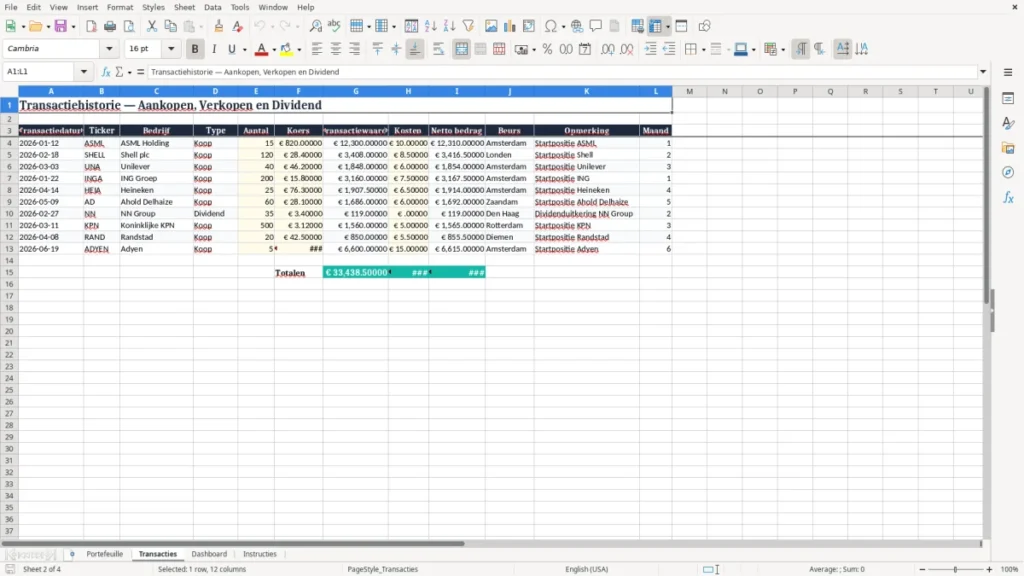This screenshot has width=1024, height=576.
Task: Sort ascending A to Z
Action: [430, 26]
